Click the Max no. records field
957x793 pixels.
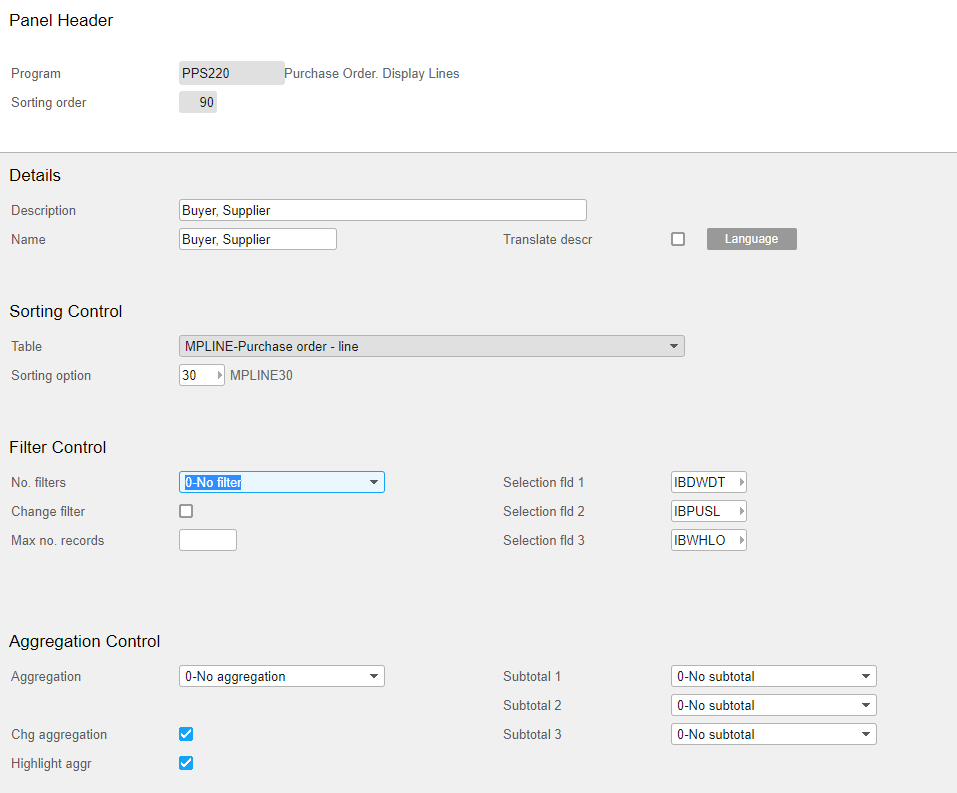pos(207,541)
